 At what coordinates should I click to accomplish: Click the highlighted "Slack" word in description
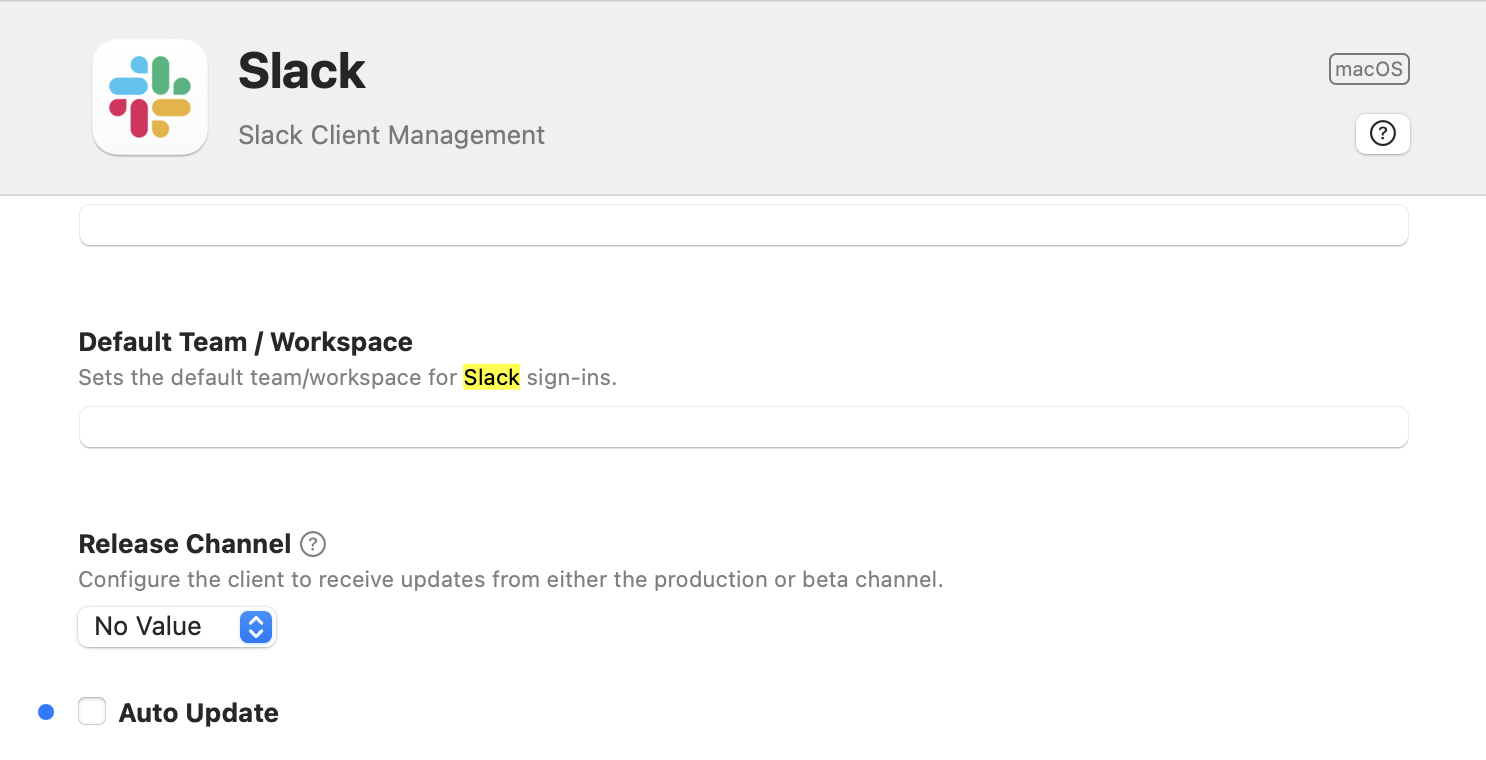click(491, 378)
